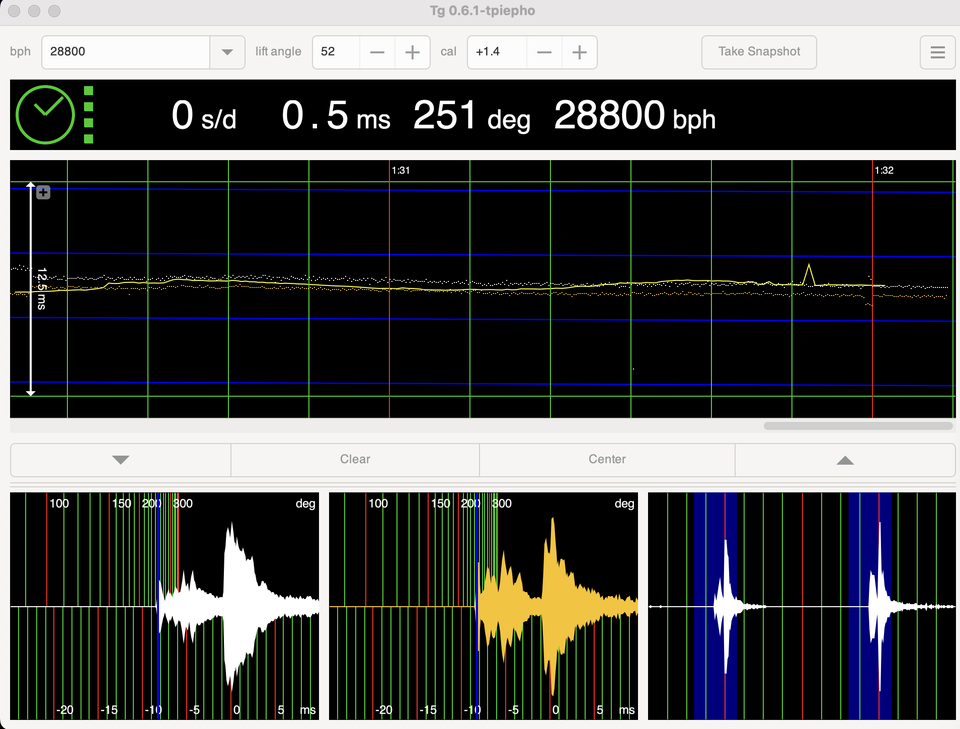Screen dimensions: 960x729
Task: Increase lift angle with plus button
Action: [x=412, y=53]
